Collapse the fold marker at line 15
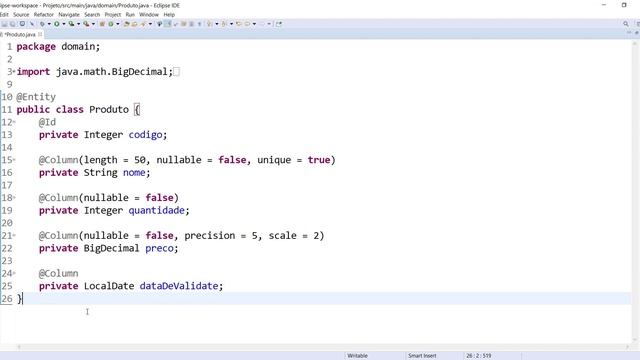Image resolution: width=640 pixels, height=360 pixels. (14, 160)
